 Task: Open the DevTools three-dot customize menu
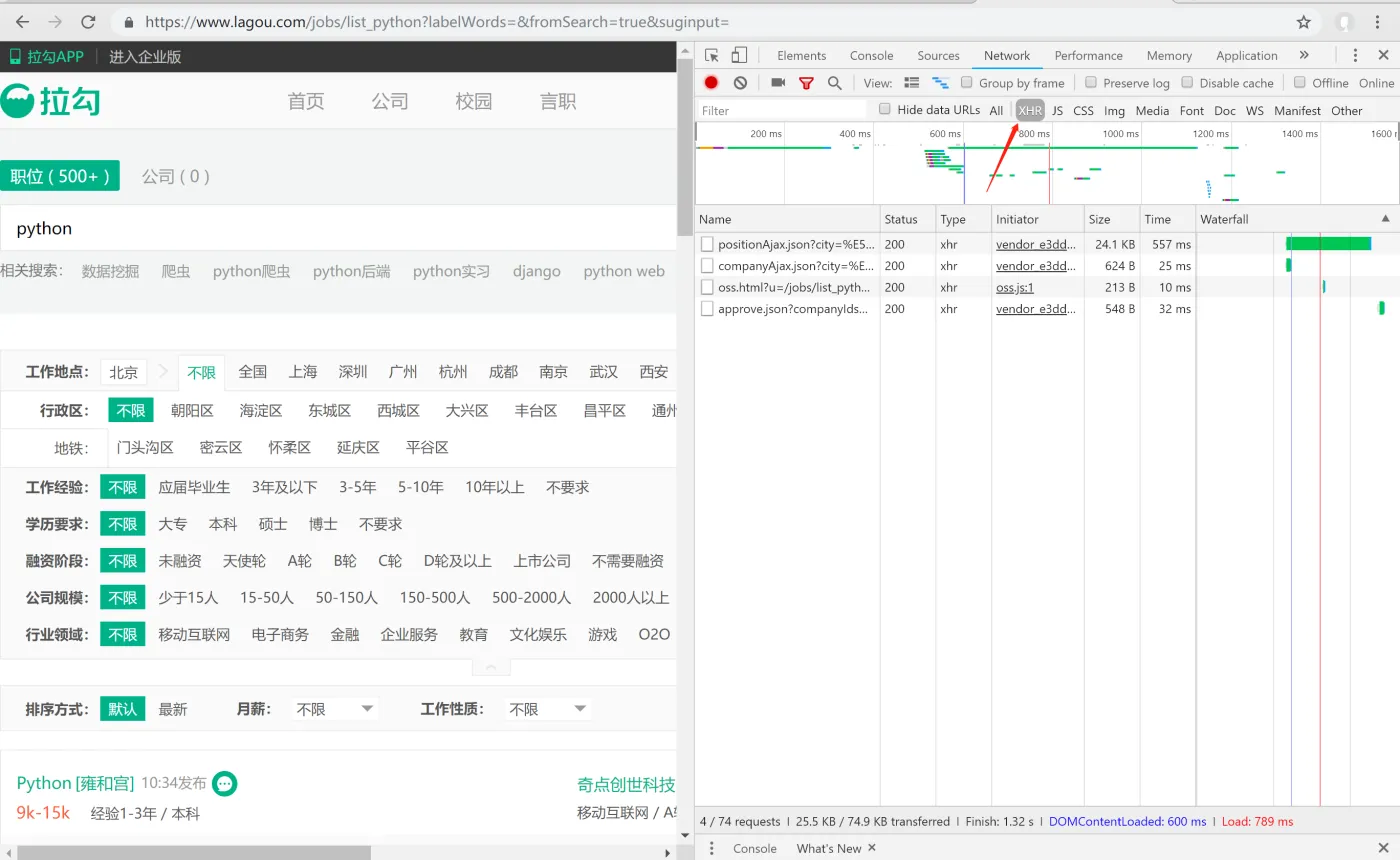[x=1355, y=55]
